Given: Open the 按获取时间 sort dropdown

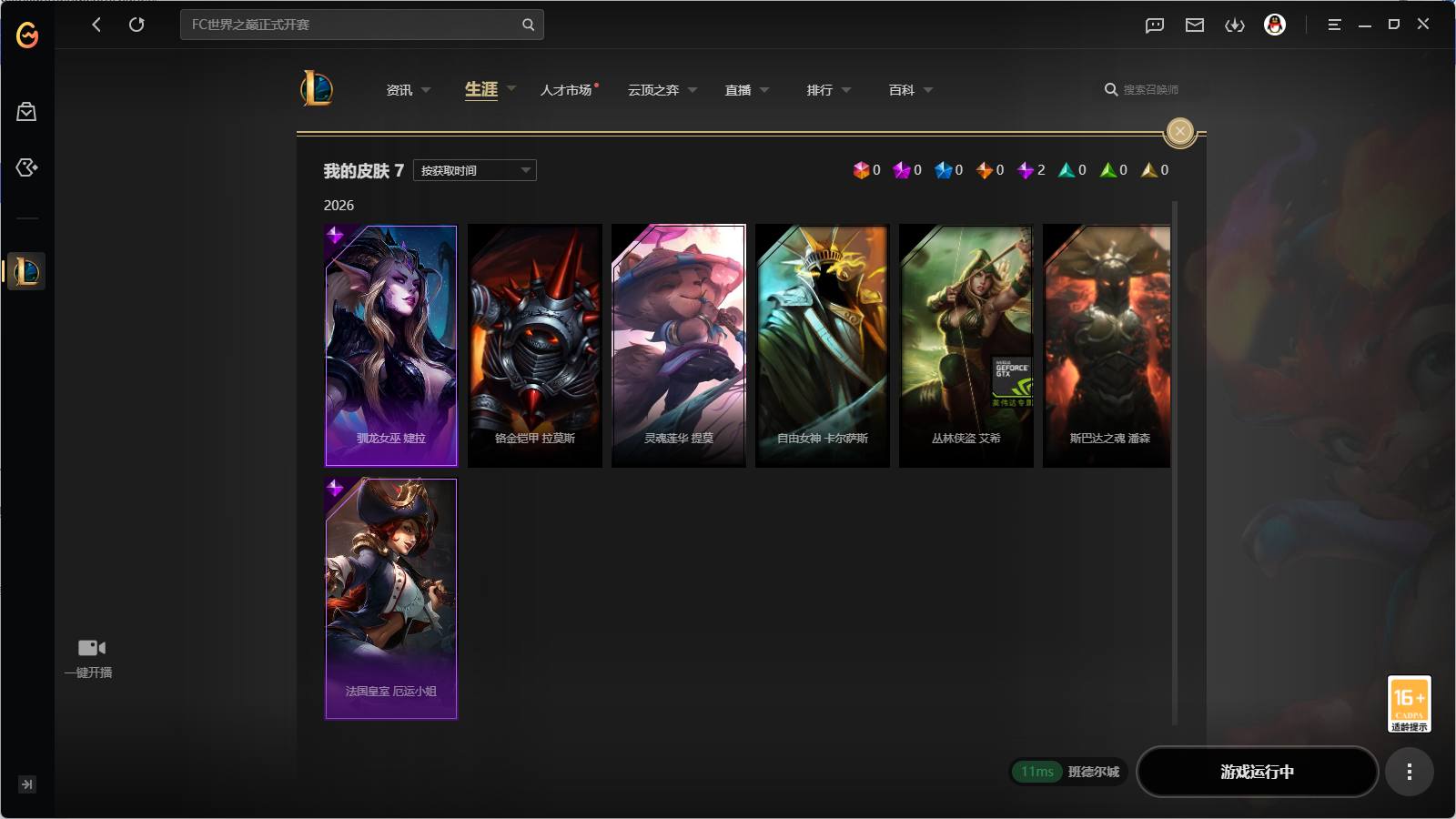Looking at the screenshot, I should point(475,170).
